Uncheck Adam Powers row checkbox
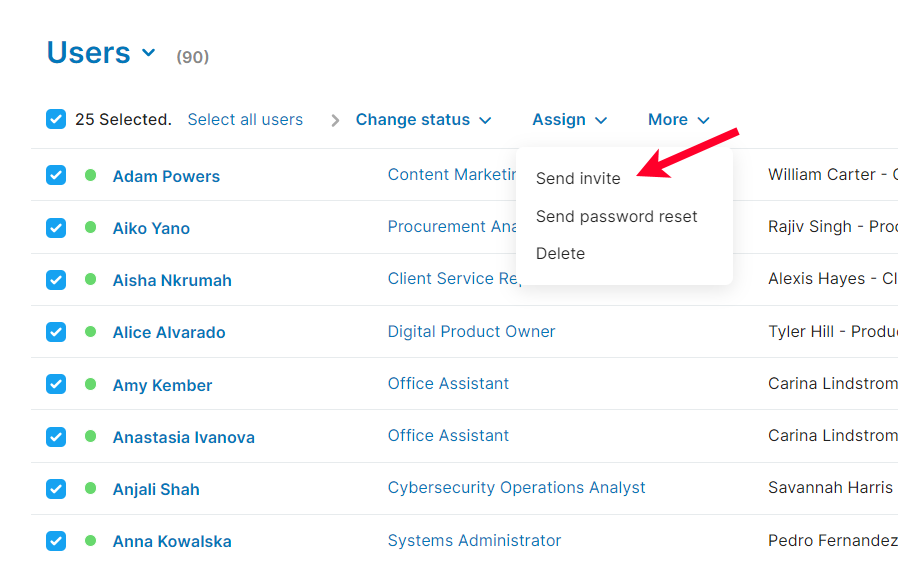 click(56, 175)
